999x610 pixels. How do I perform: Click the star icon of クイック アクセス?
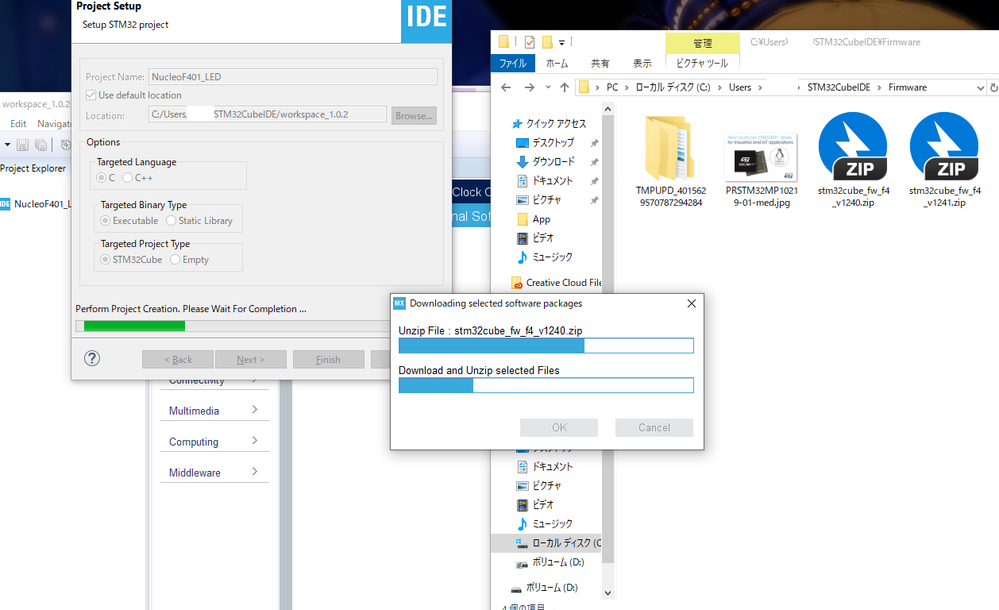(517, 124)
